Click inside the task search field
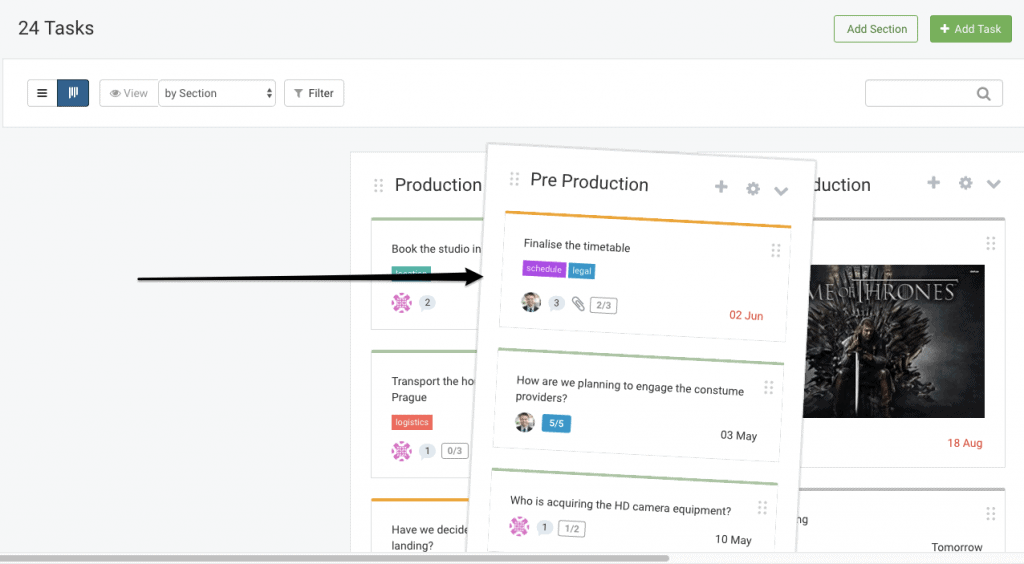Image resolution: width=1024 pixels, height=564 pixels. tap(920, 93)
